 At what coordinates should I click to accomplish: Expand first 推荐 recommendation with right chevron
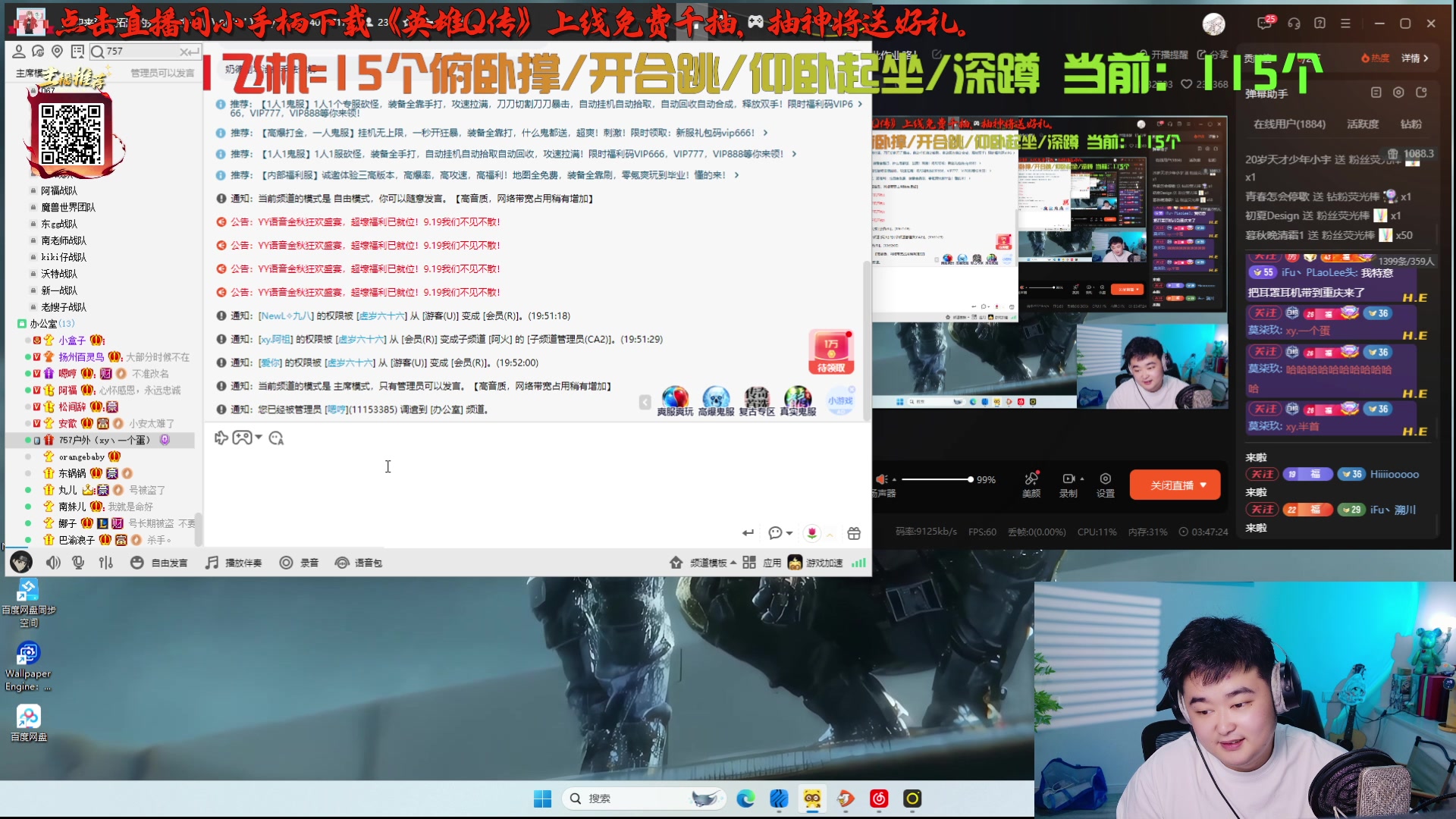tap(860, 105)
